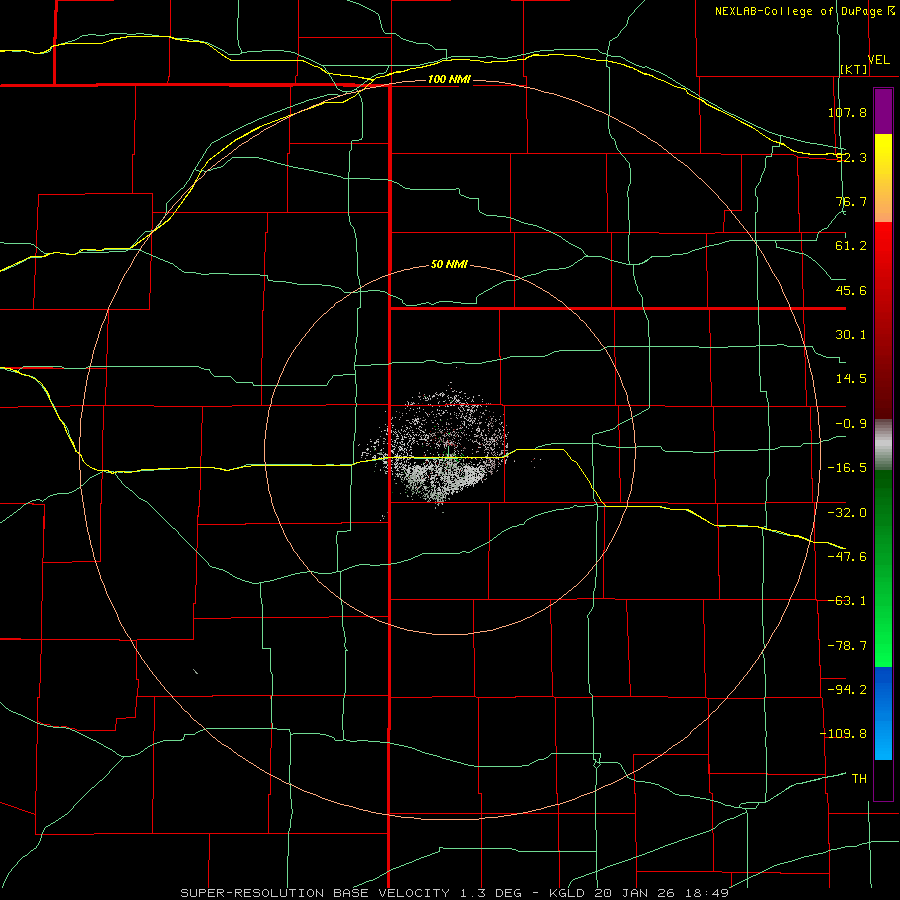
Task: Pick the red segment of velocity color bar
Action: [x=883, y=320]
